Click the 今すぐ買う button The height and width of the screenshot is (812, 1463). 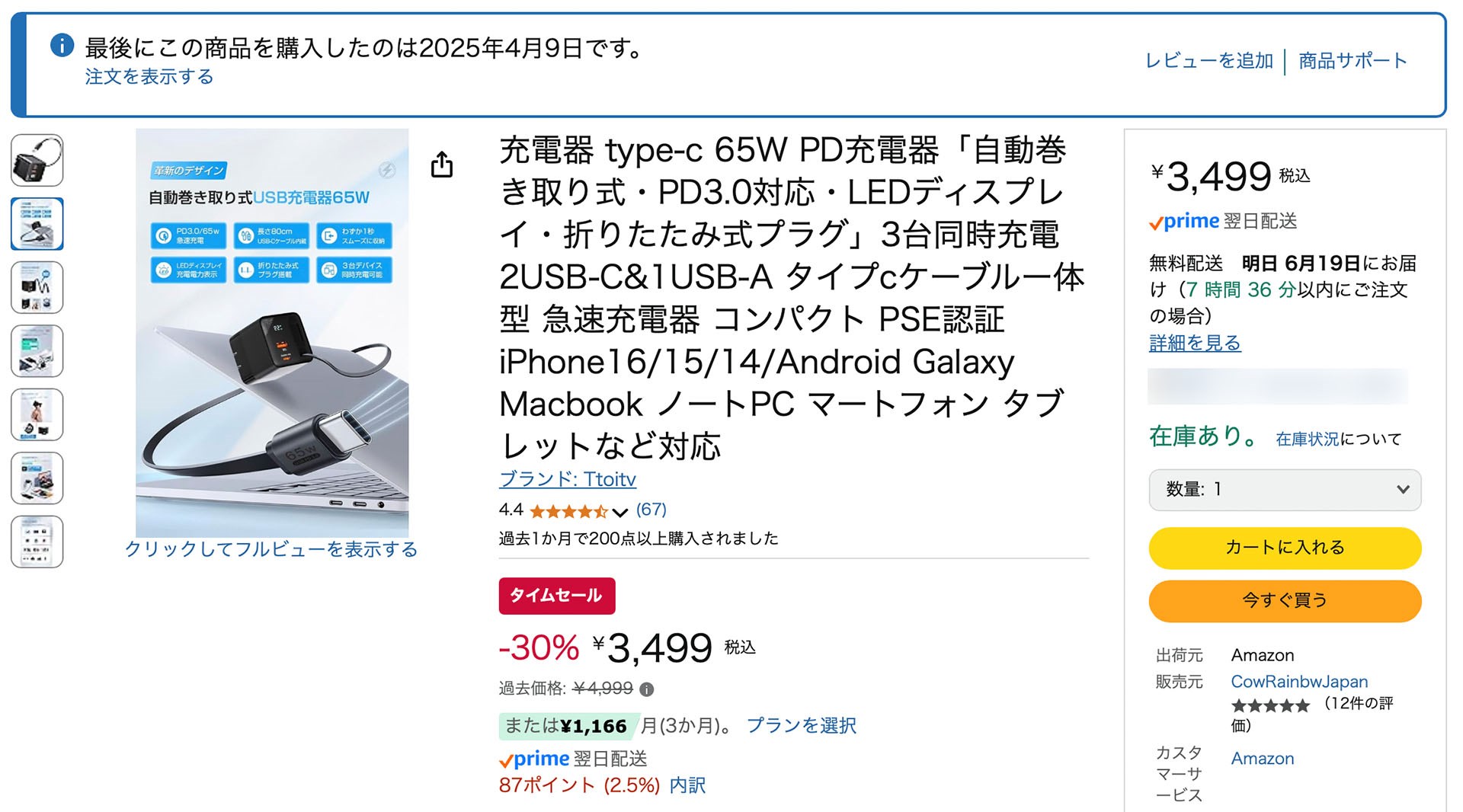coord(1285,601)
